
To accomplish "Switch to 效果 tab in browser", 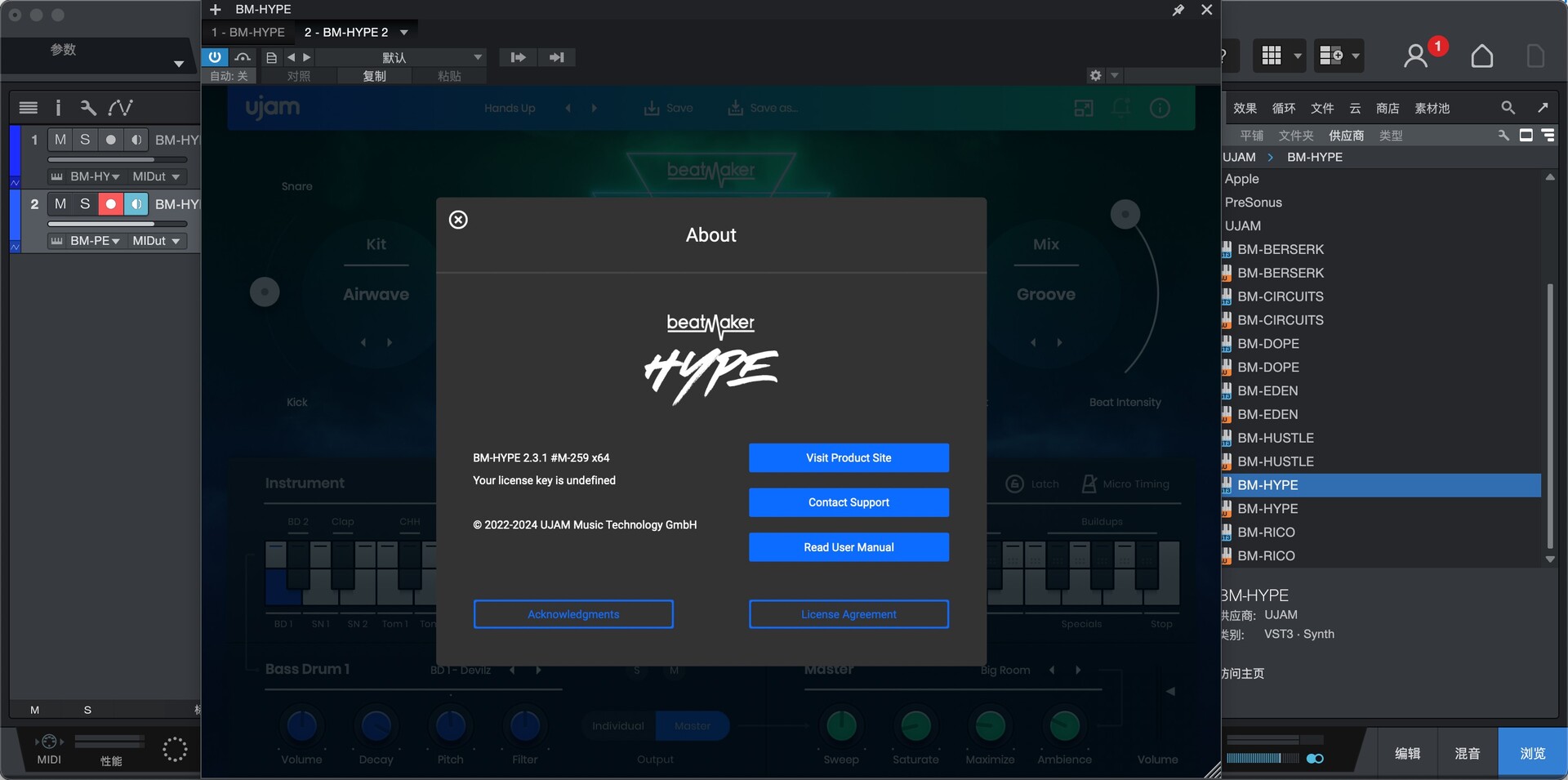I will tap(1245, 108).
